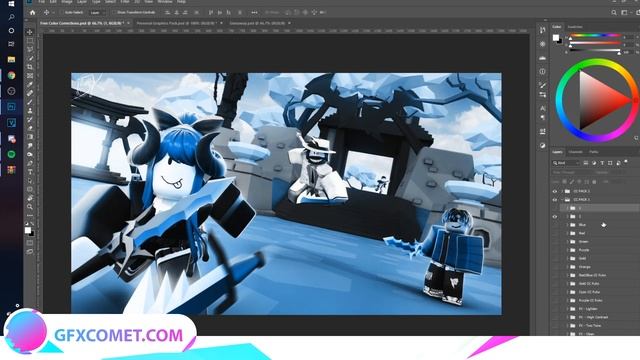Screen dimensions: 640x360
Task: Close the Free Color Corrections.psd tab
Action: point(128,23)
